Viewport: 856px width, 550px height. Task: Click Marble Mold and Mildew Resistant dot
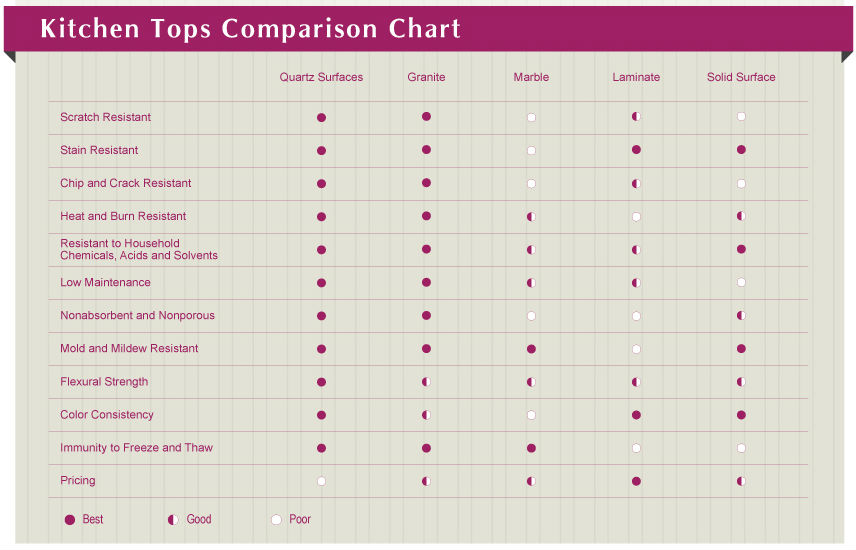(531, 349)
